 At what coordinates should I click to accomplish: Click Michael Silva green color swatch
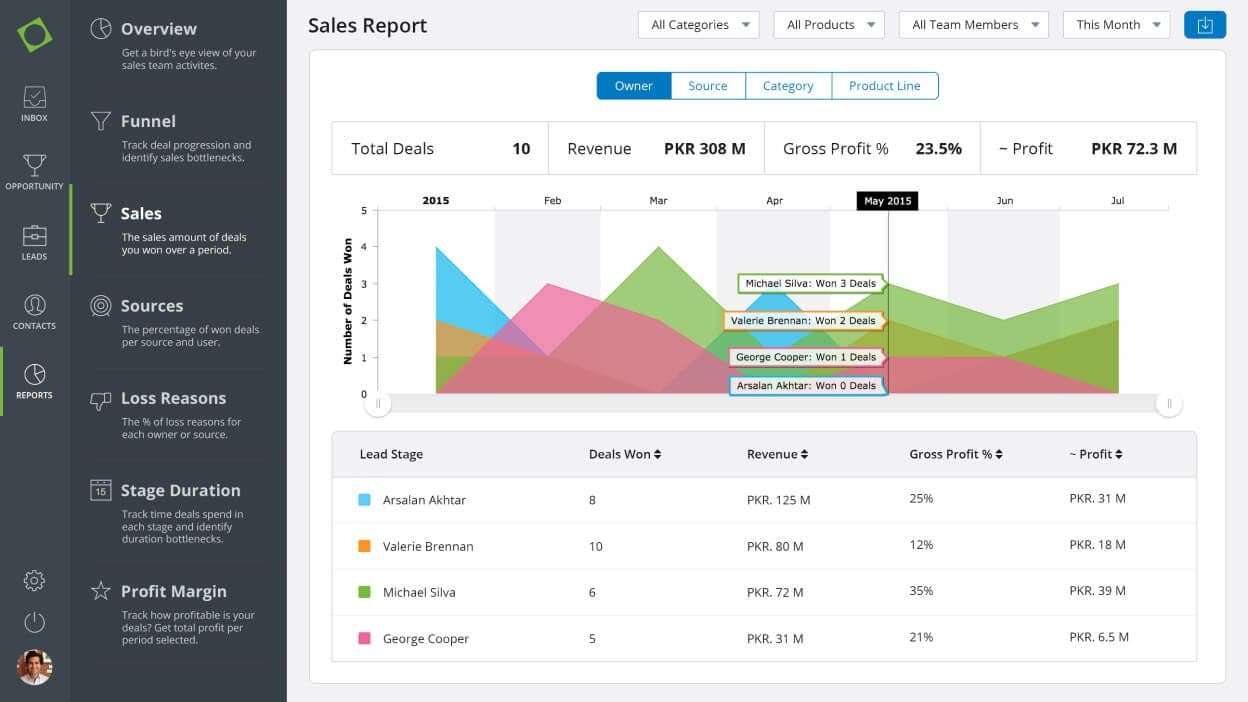pyautogui.click(x=365, y=592)
